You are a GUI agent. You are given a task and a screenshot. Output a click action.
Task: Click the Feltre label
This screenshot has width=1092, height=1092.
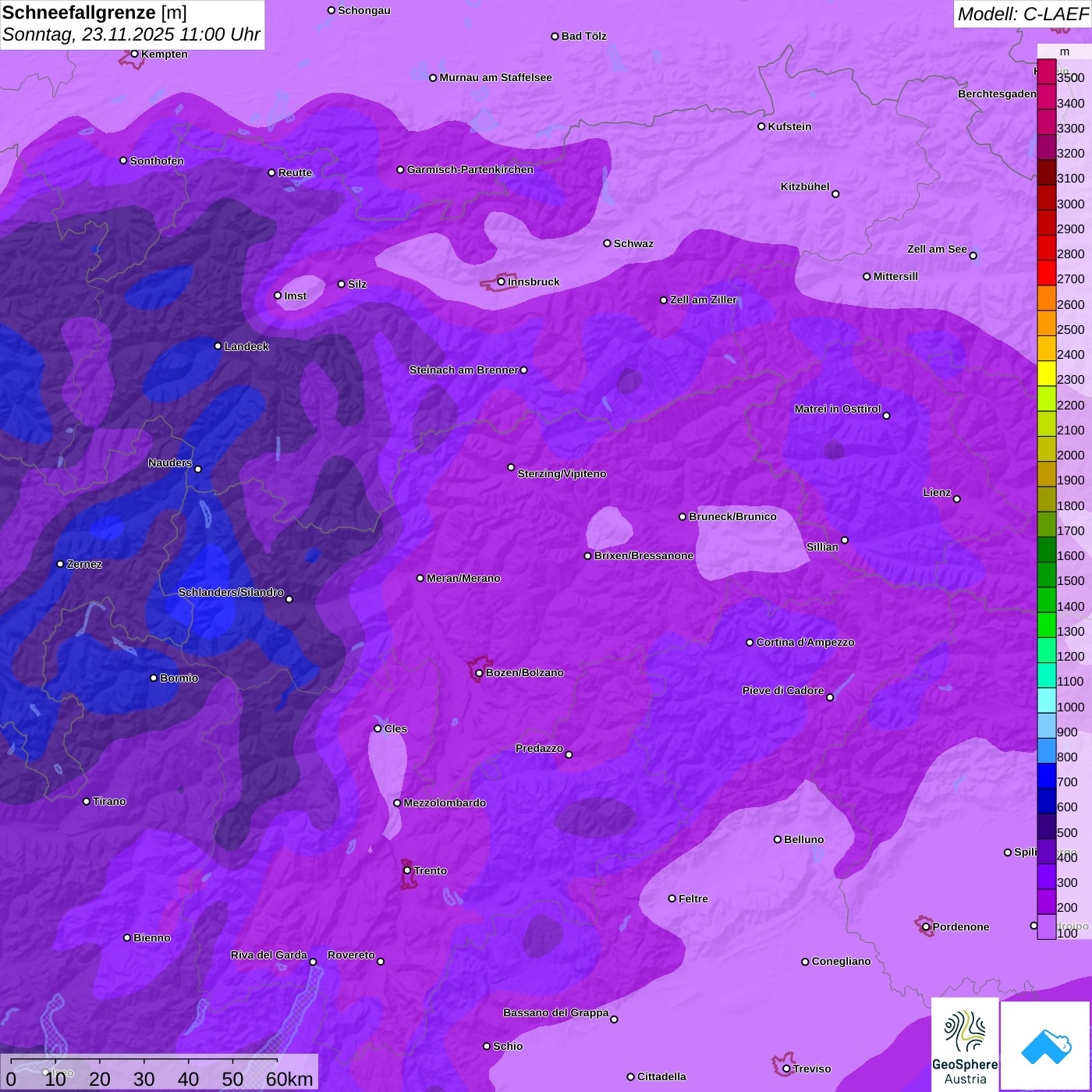[x=693, y=899]
